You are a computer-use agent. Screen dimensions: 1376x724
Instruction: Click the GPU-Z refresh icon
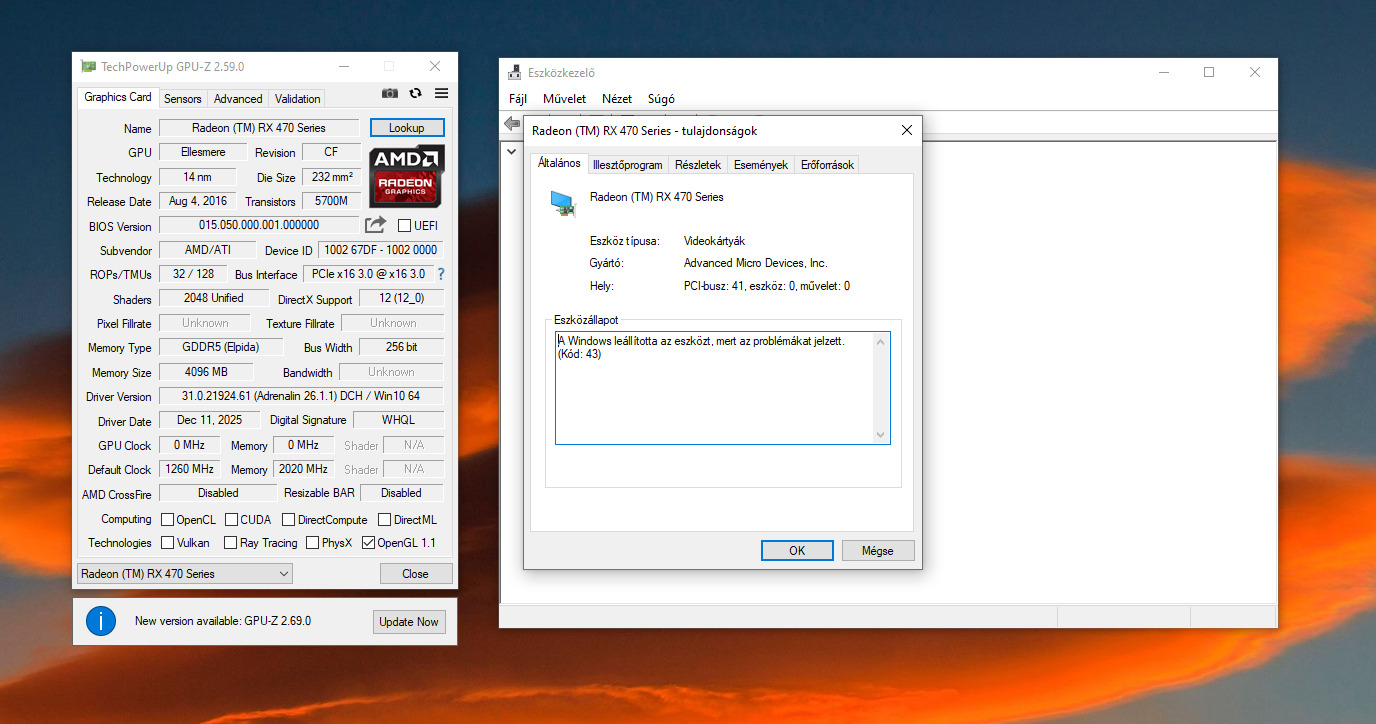tap(416, 93)
